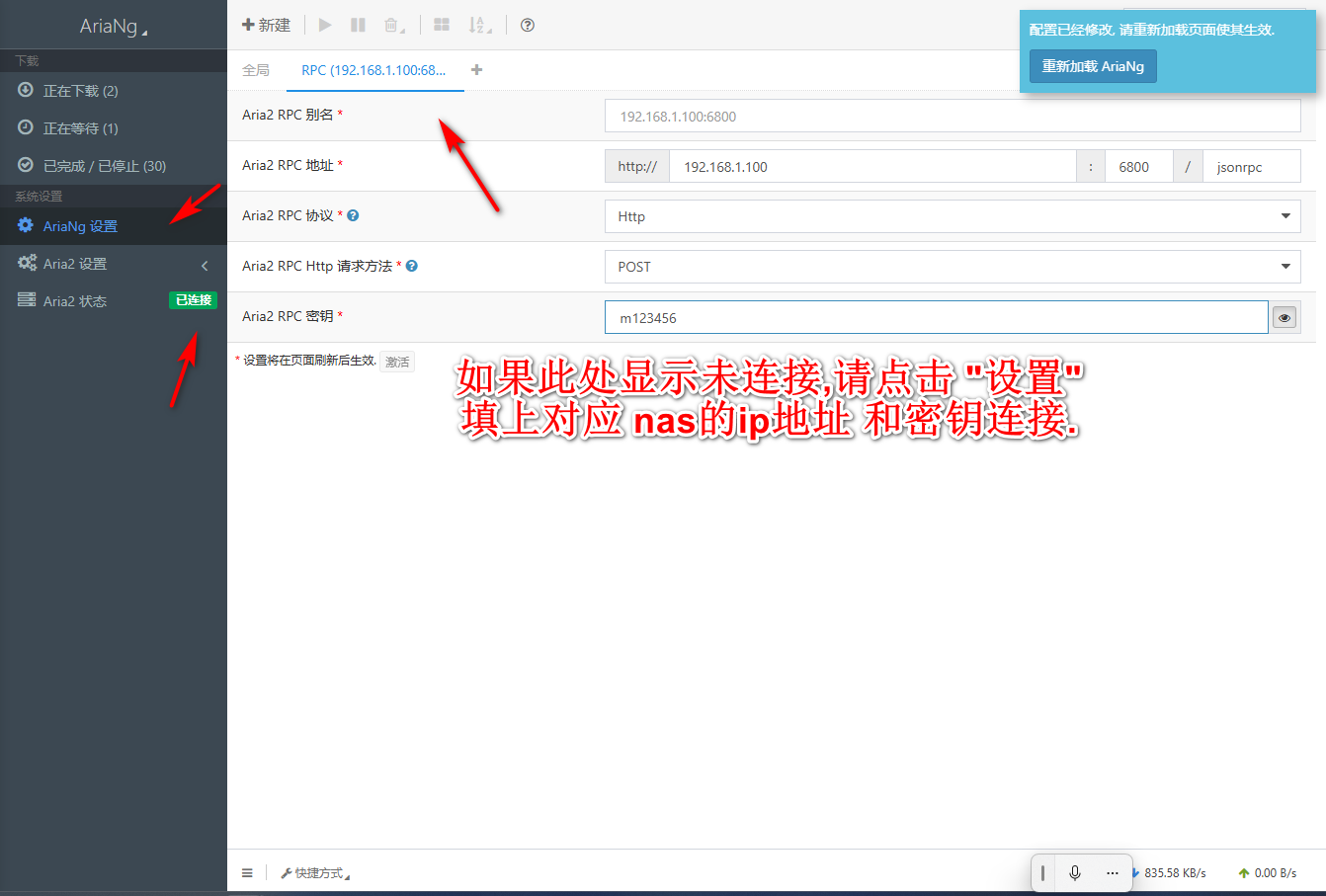This screenshot has width=1326, height=896.
Task: Select RPC (192.168.1.100:68... tab
Action: click(373, 70)
